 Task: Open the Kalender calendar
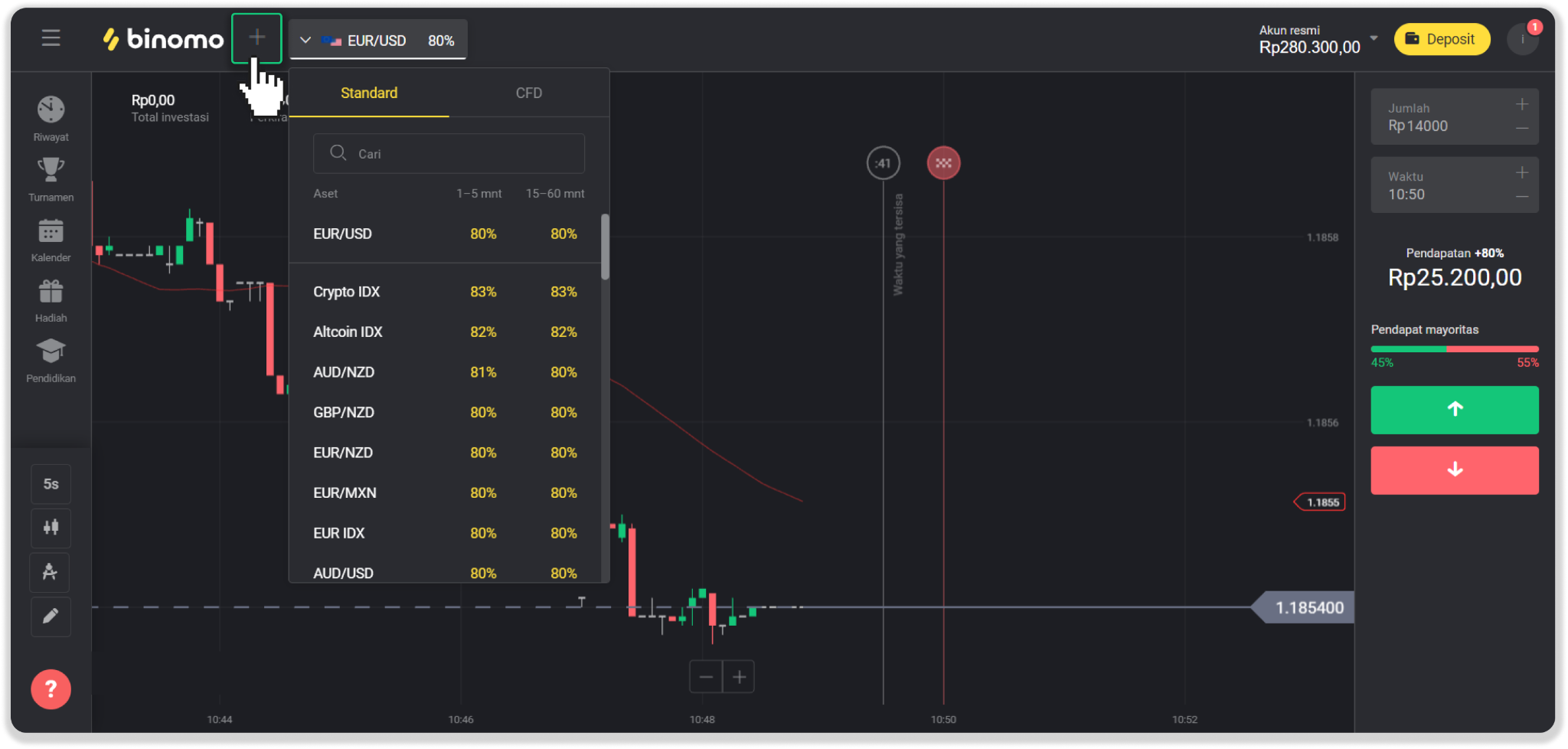pos(51,240)
